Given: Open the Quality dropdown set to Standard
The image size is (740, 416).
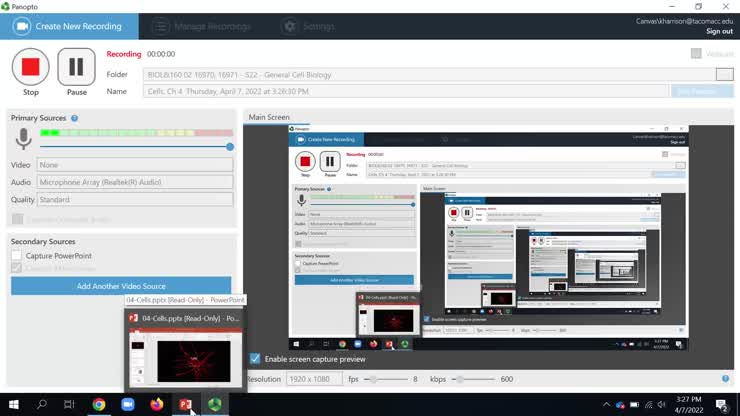Looking at the screenshot, I should coord(135,199).
